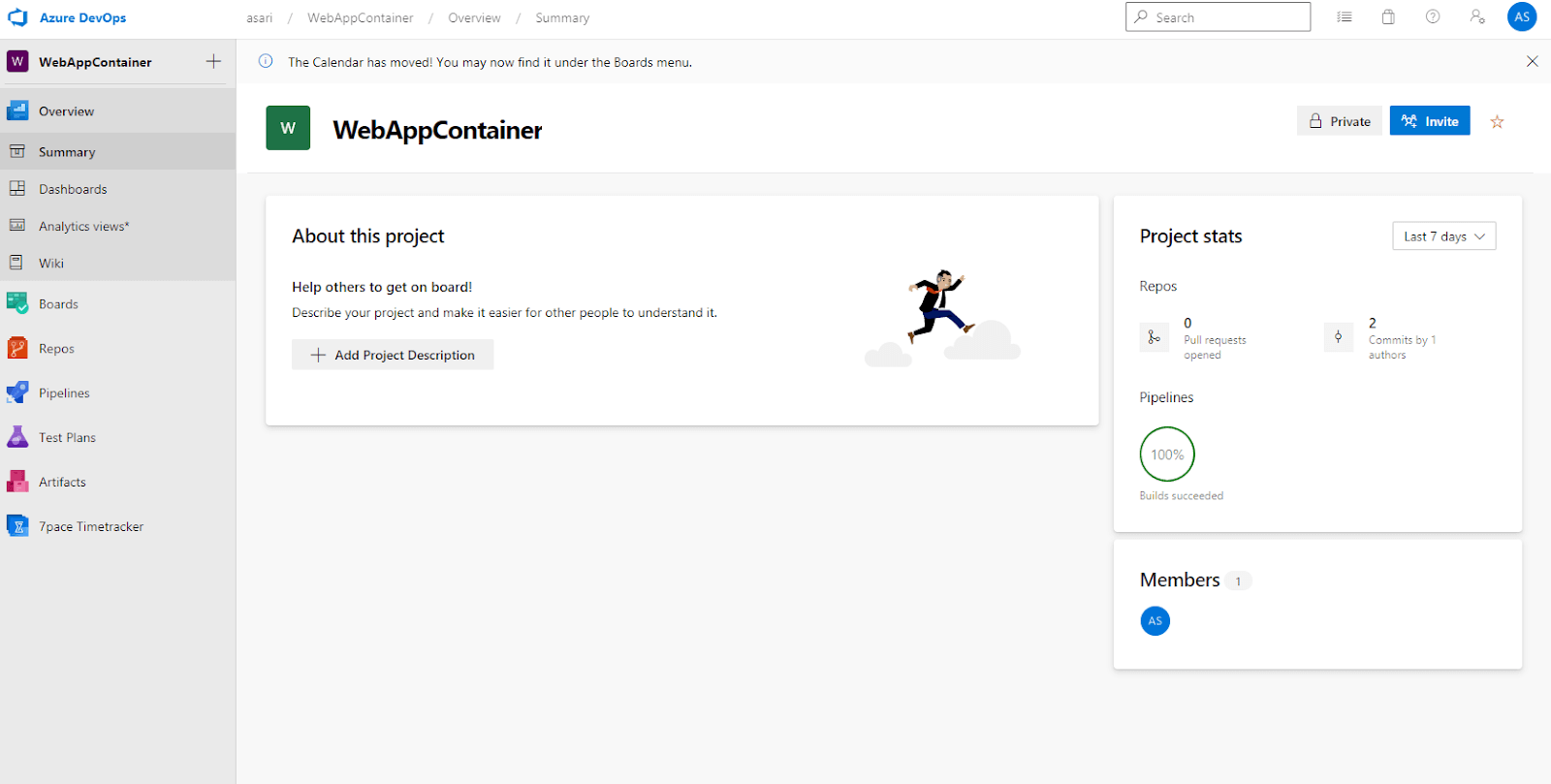This screenshot has width=1551, height=784.
Task: Click the WebAppContainer breadcrumb link
Action: (361, 17)
